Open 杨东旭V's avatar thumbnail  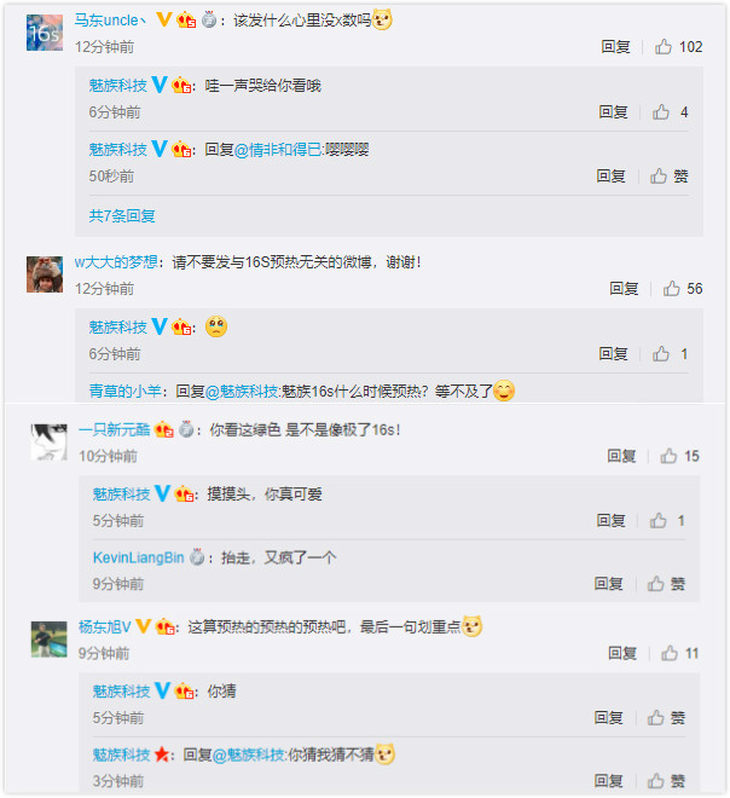[x=49, y=639]
